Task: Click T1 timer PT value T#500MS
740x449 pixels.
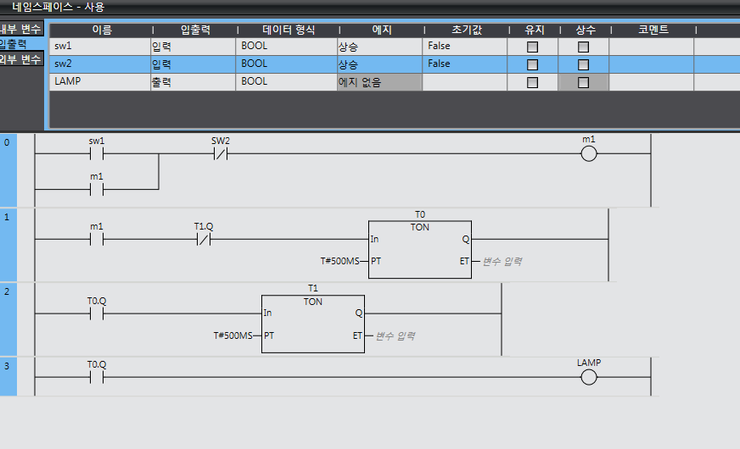Action: point(233,336)
